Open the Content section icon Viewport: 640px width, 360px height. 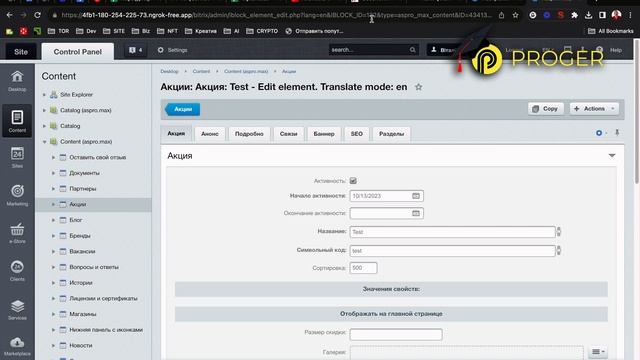click(x=17, y=121)
